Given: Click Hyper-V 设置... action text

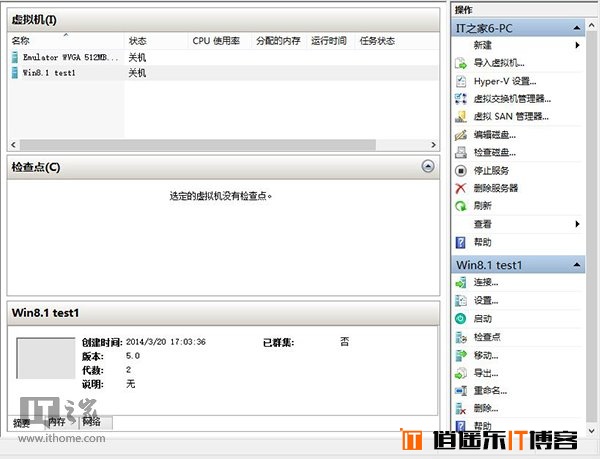Looking at the screenshot, I should coord(505,81).
